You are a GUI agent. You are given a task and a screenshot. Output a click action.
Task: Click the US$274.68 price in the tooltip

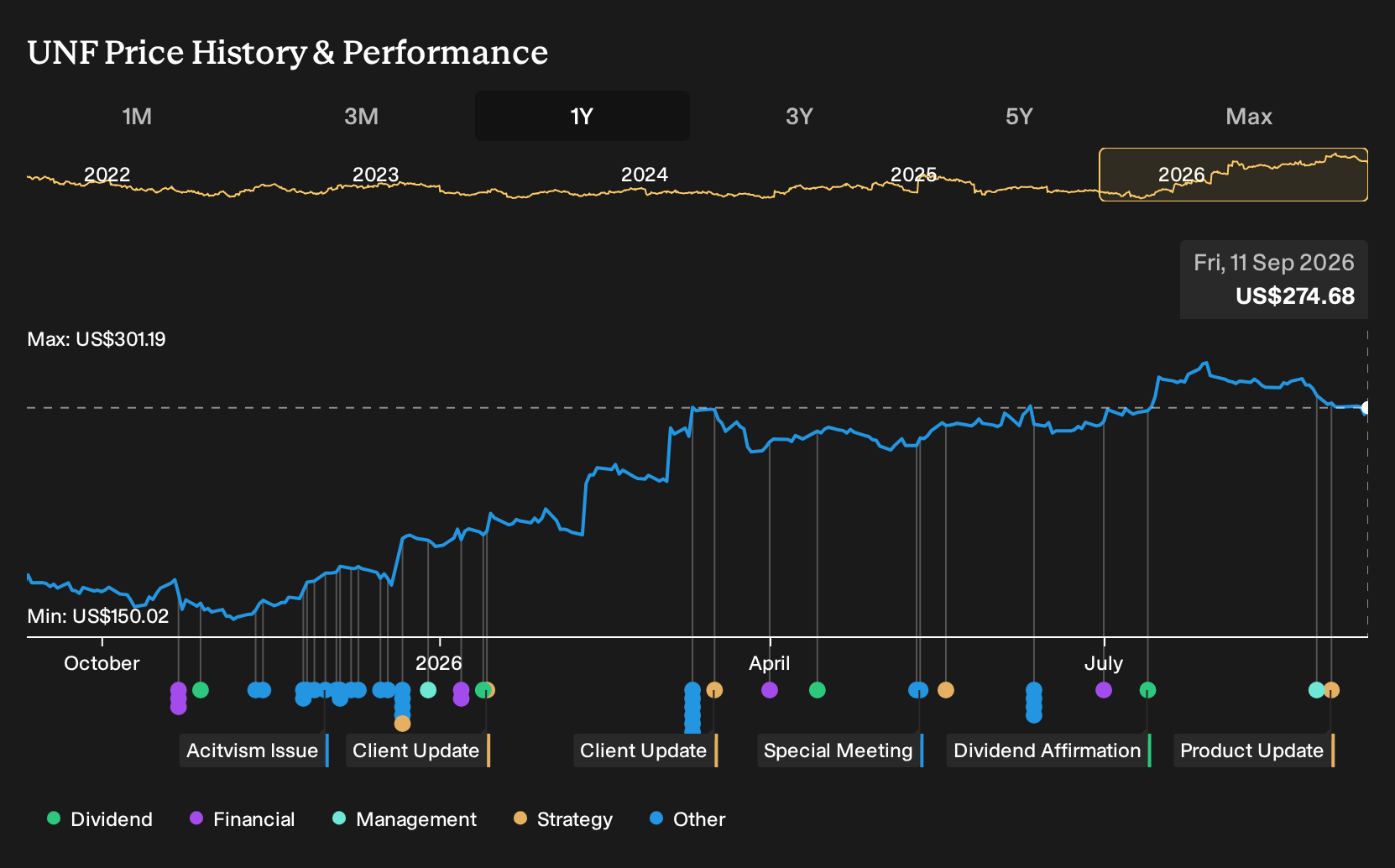[1295, 296]
